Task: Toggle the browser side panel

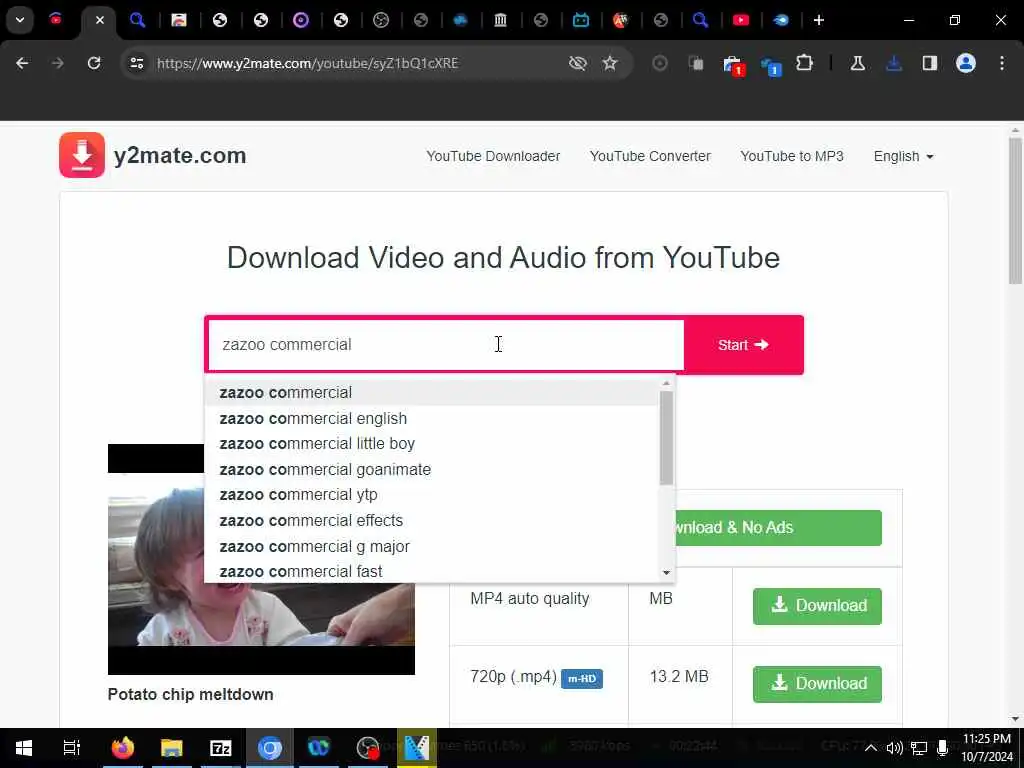Action: [x=930, y=63]
